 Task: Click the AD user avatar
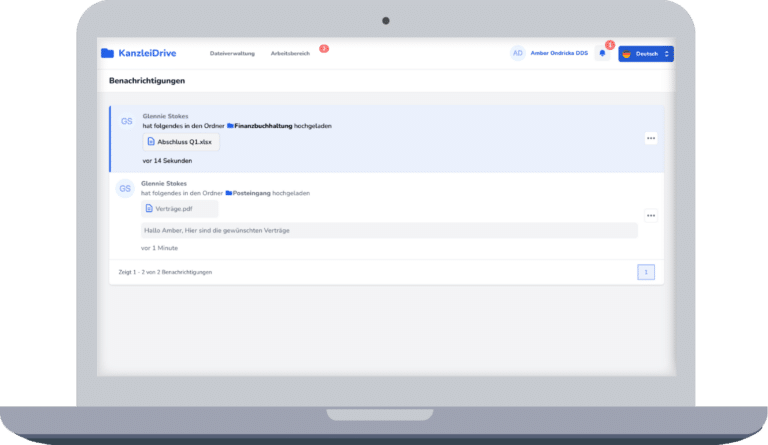[x=518, y=53]
